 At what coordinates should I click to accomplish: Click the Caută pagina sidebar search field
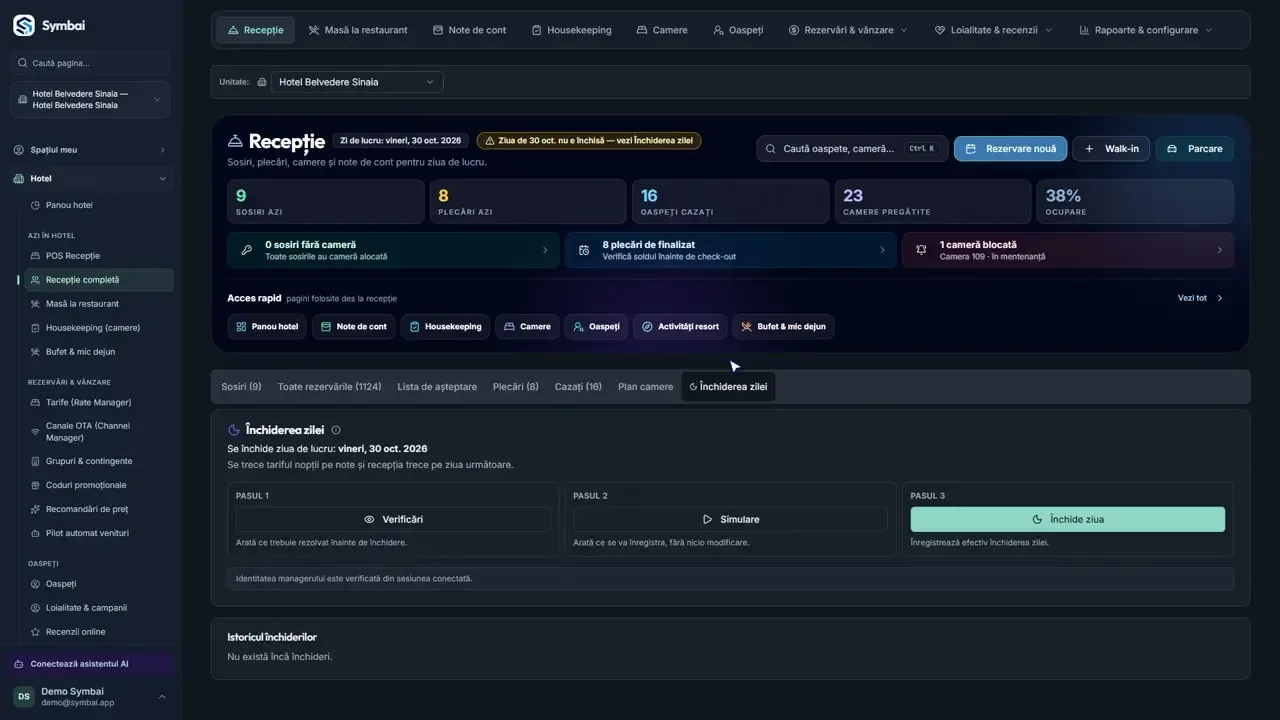point(90,63)
